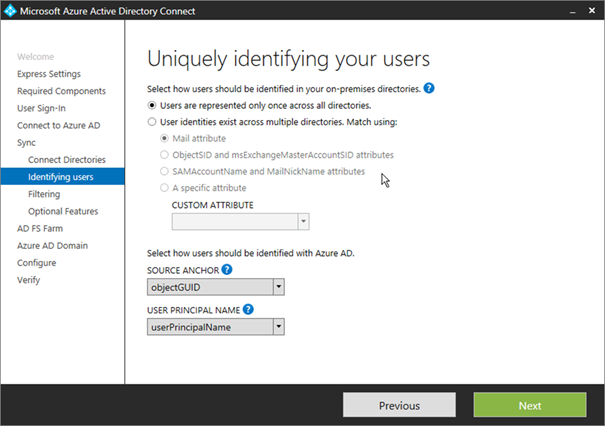Image resolution: width=605 pixels, height=426 pixels.
Task: Go to Express Settings step
Action: 49,74
